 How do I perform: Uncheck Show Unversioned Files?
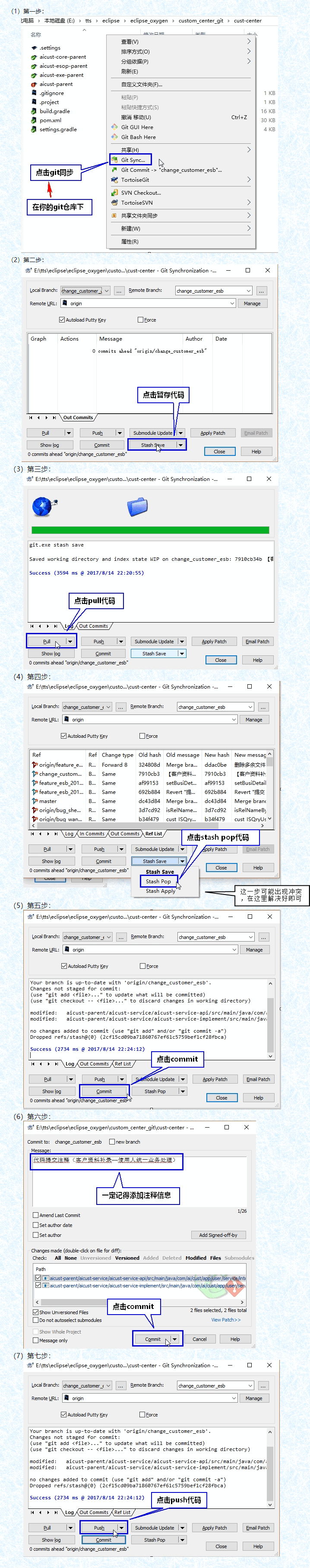coord(35,1312)
